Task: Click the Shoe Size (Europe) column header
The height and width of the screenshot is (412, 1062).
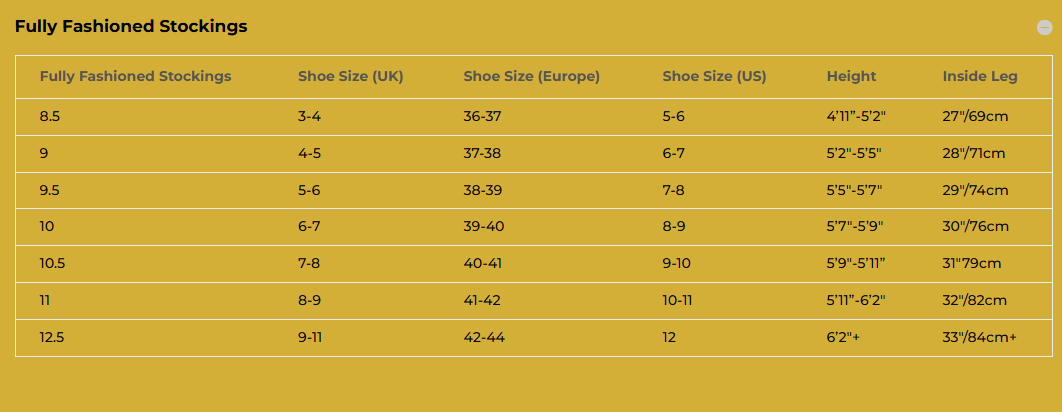Action: (531, 77)
